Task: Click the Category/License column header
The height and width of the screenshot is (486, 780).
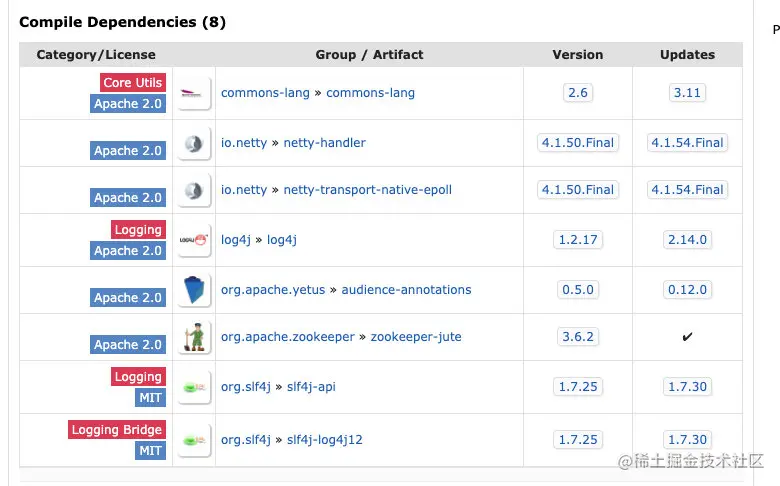Action: click(x=96, y=55)
